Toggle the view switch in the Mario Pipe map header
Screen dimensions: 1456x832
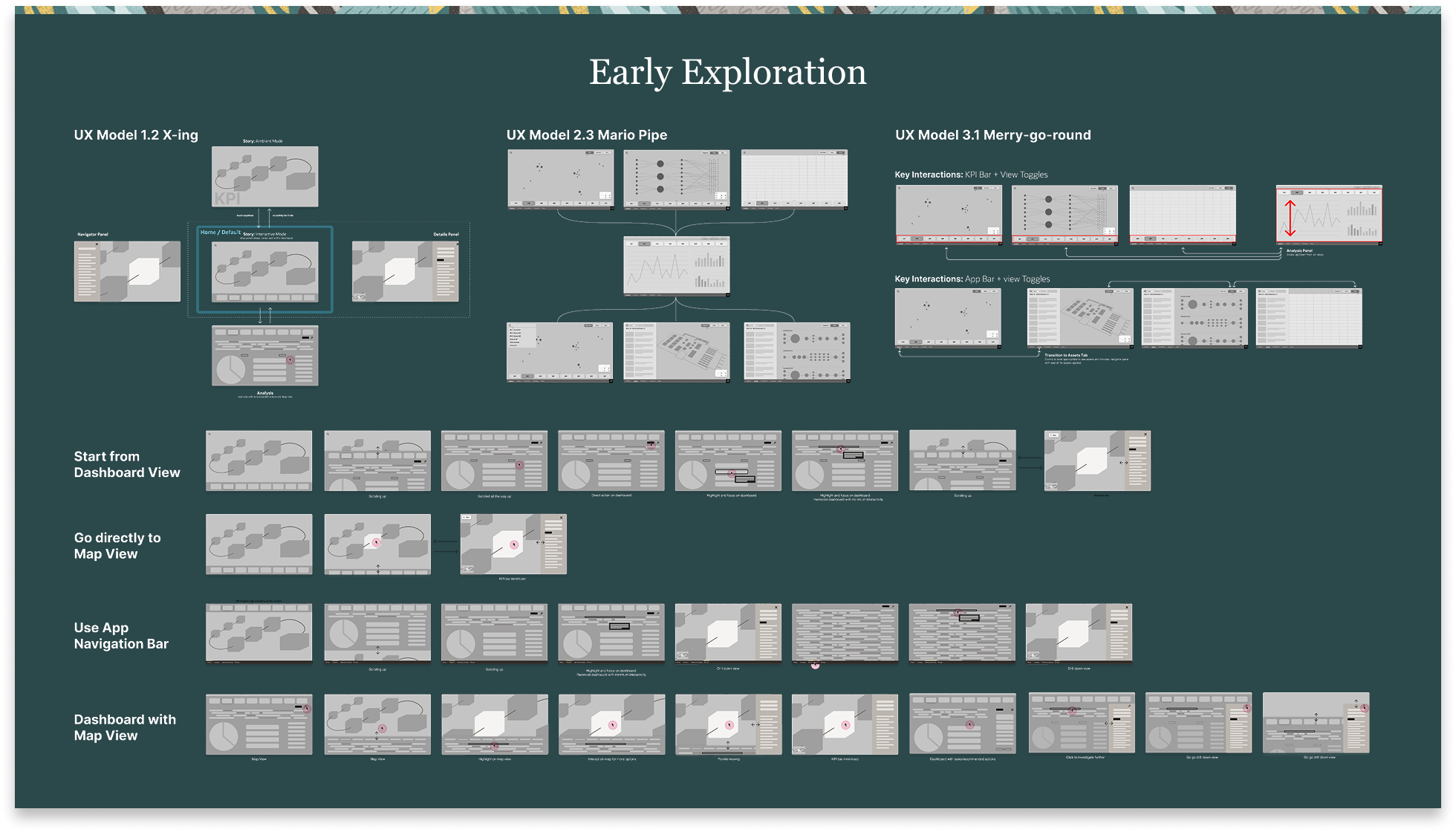[x=590, y=152]
